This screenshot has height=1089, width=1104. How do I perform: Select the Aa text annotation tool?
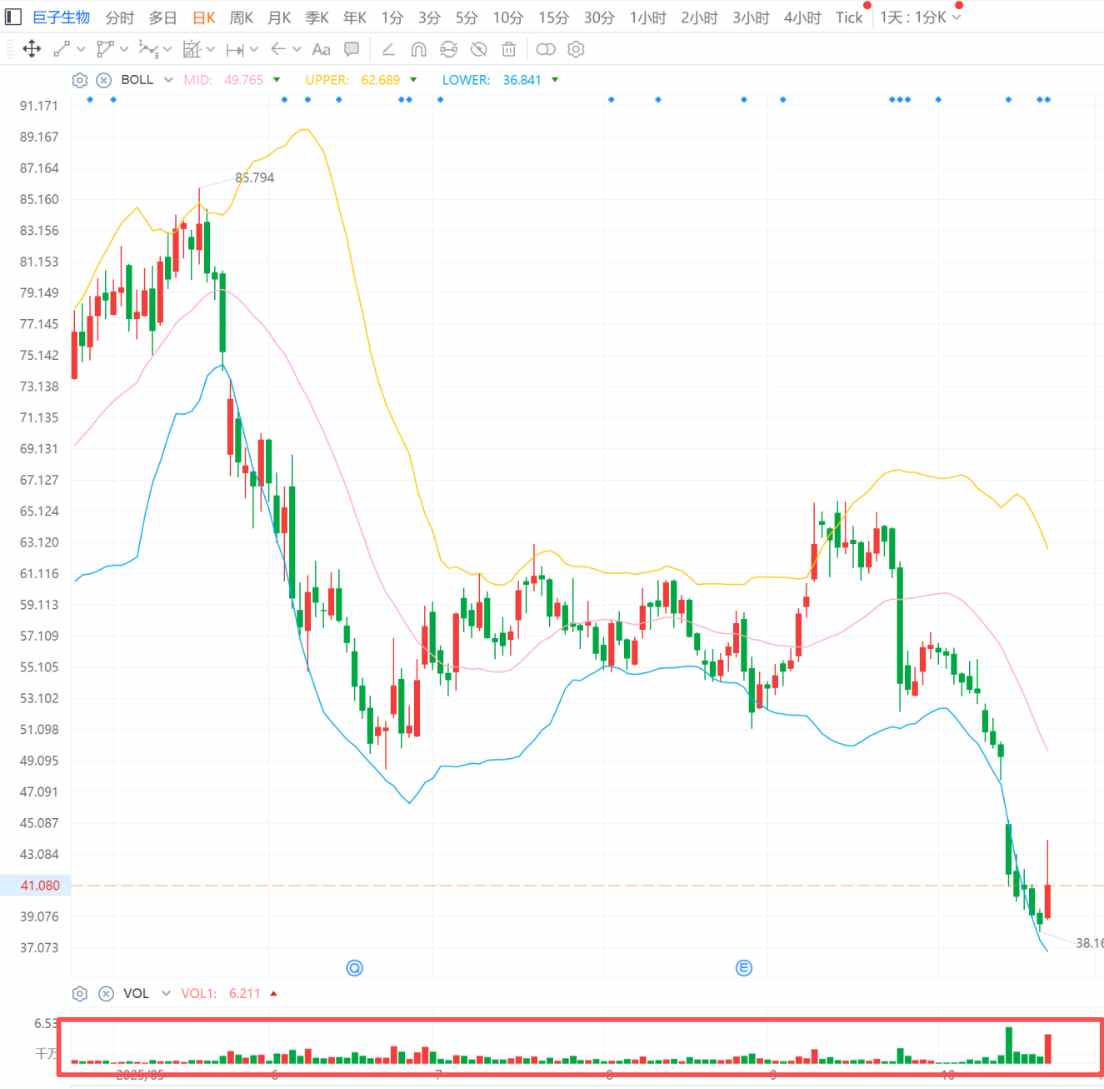(x=321, y=49)
